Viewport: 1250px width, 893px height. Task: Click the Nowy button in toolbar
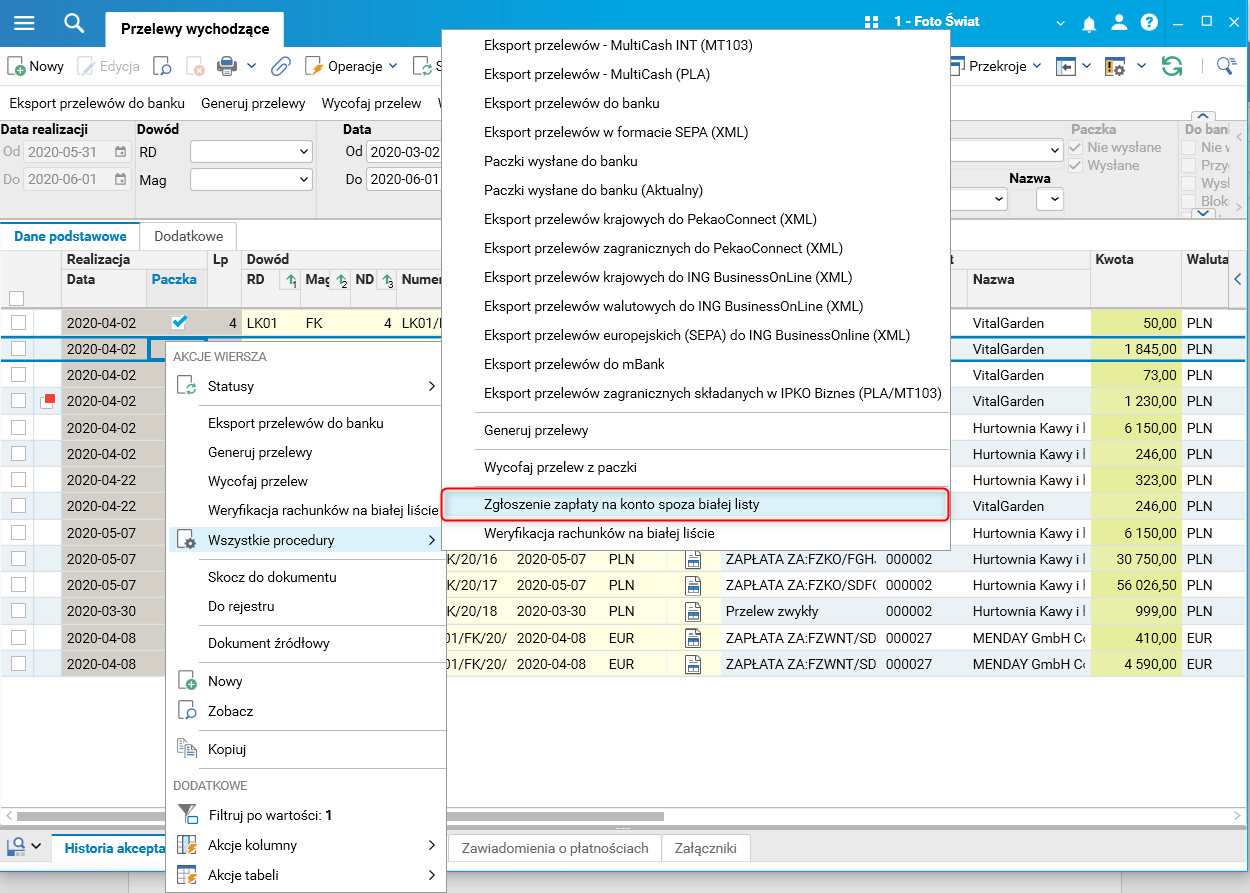tap(36, 67)
